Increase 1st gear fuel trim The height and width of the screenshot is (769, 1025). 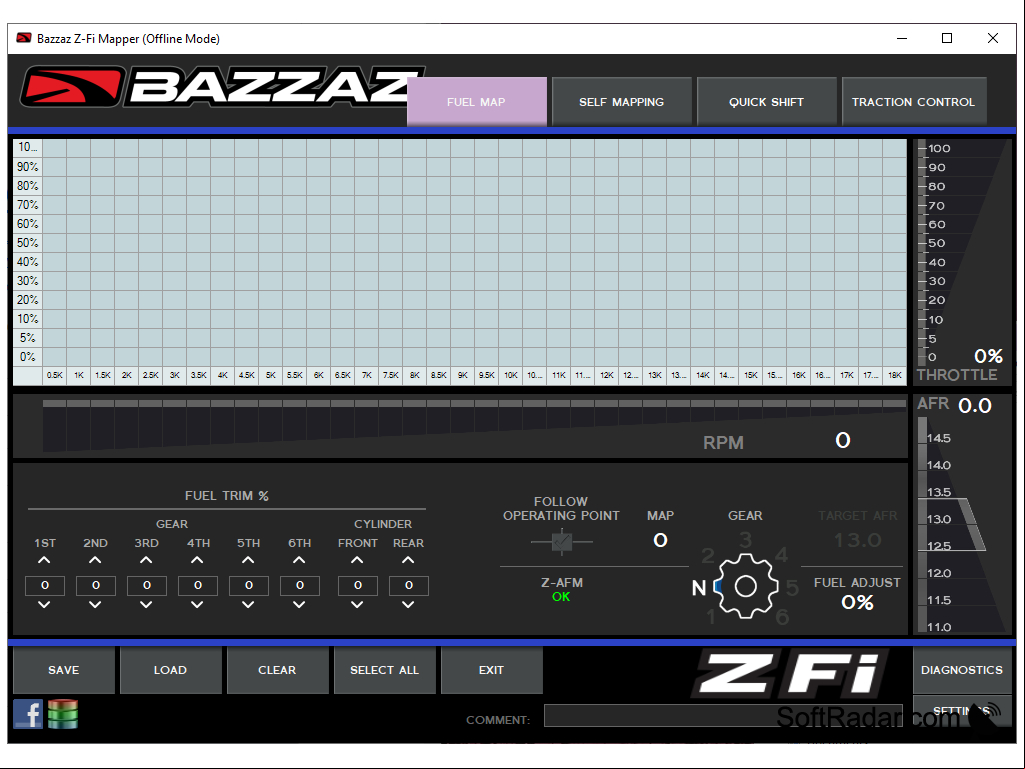(44, 560)
